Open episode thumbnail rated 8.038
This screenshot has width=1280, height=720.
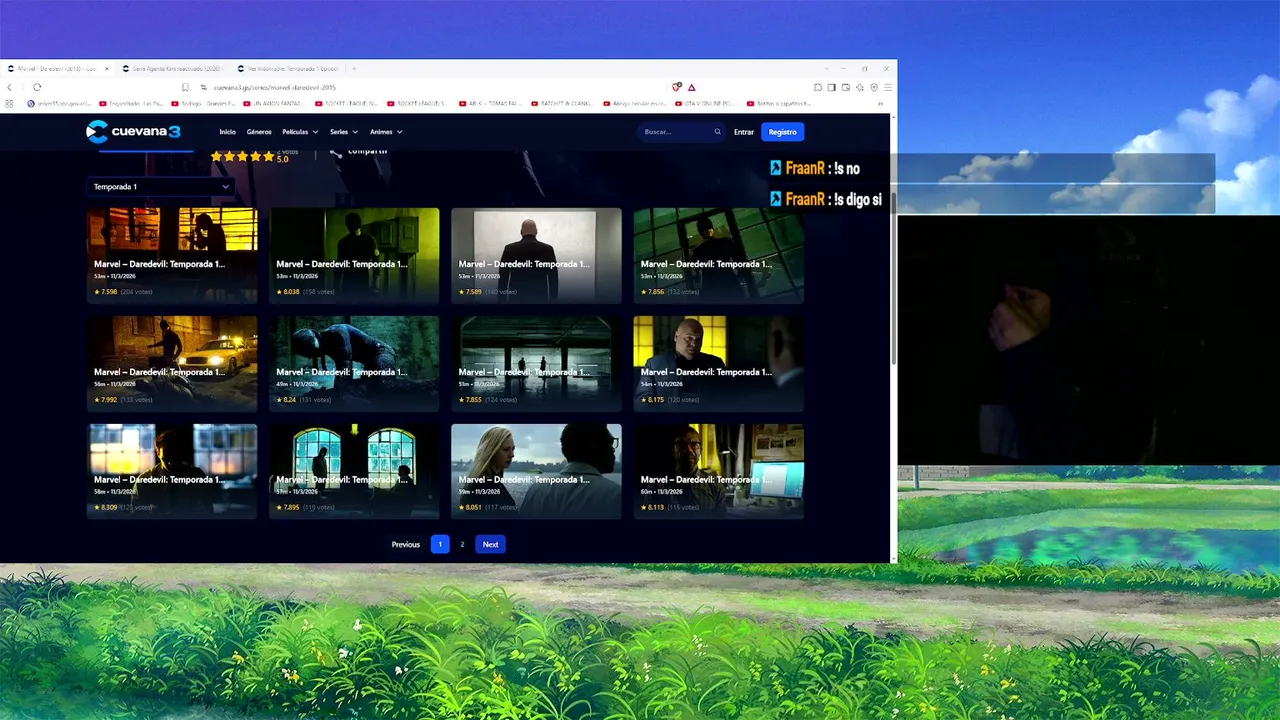tap(354, 255)
